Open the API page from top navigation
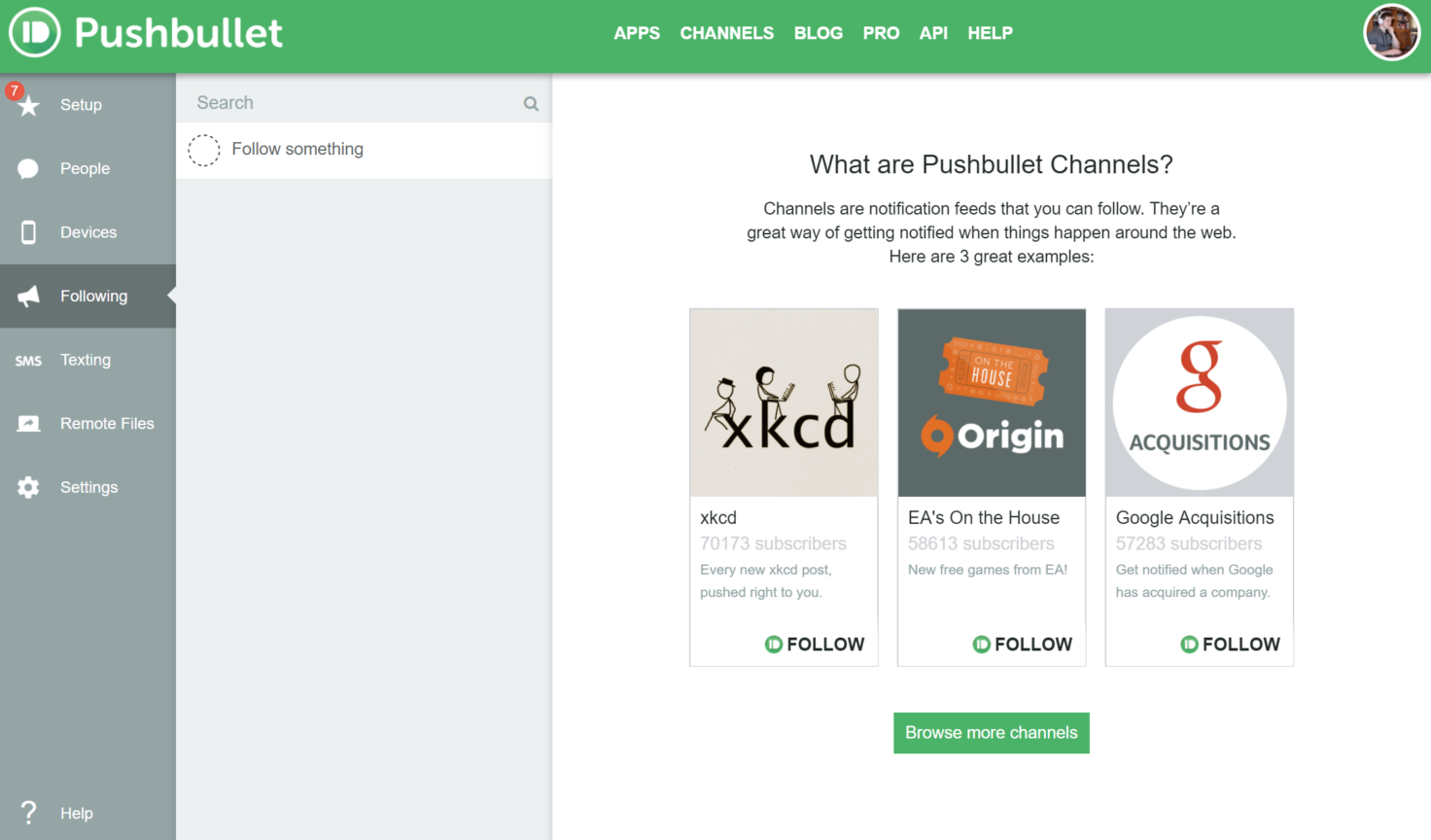The height and width of the screenshot is (840, 1431). (x=933, y=32)
